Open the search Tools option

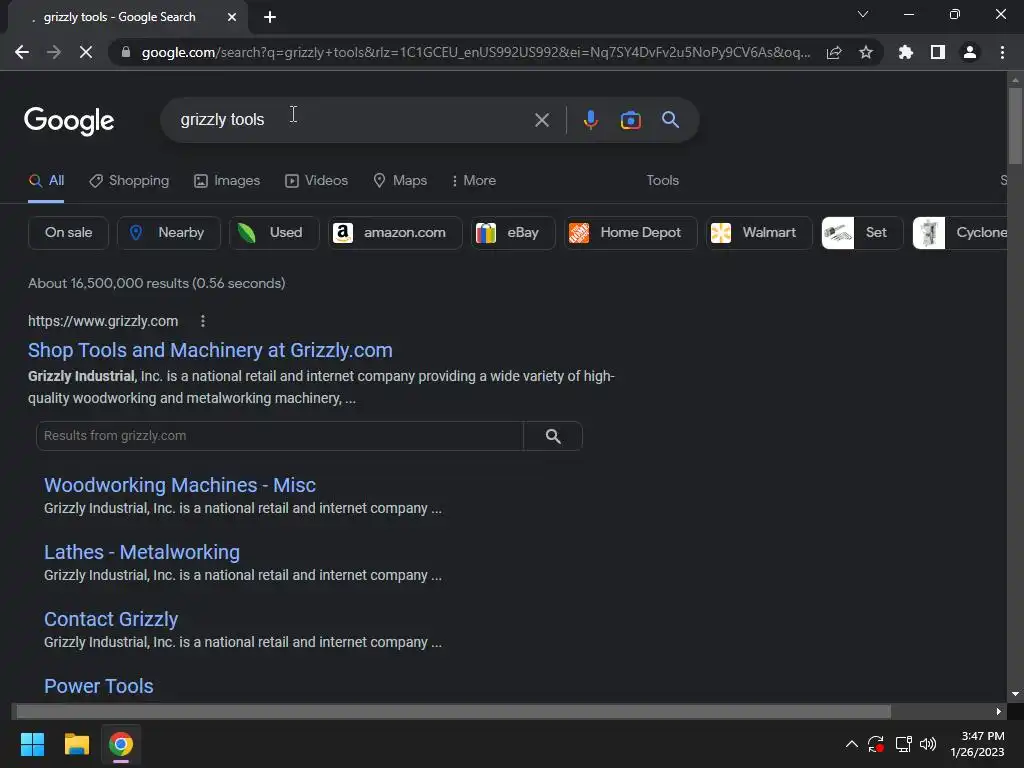[x=662, y=181]
